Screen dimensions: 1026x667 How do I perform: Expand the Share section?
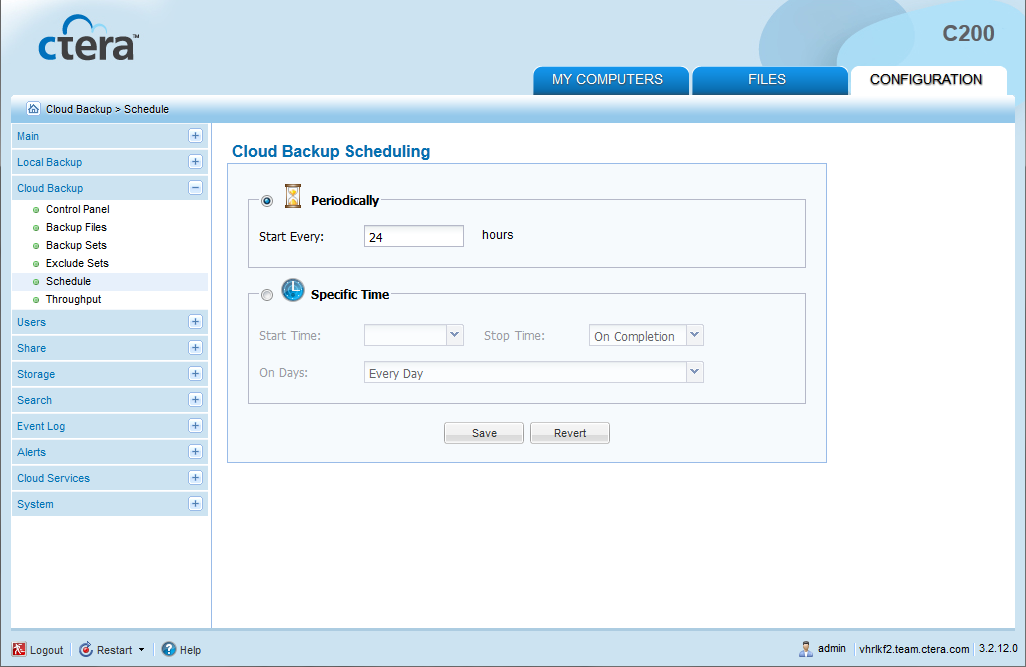pos(195,348)
